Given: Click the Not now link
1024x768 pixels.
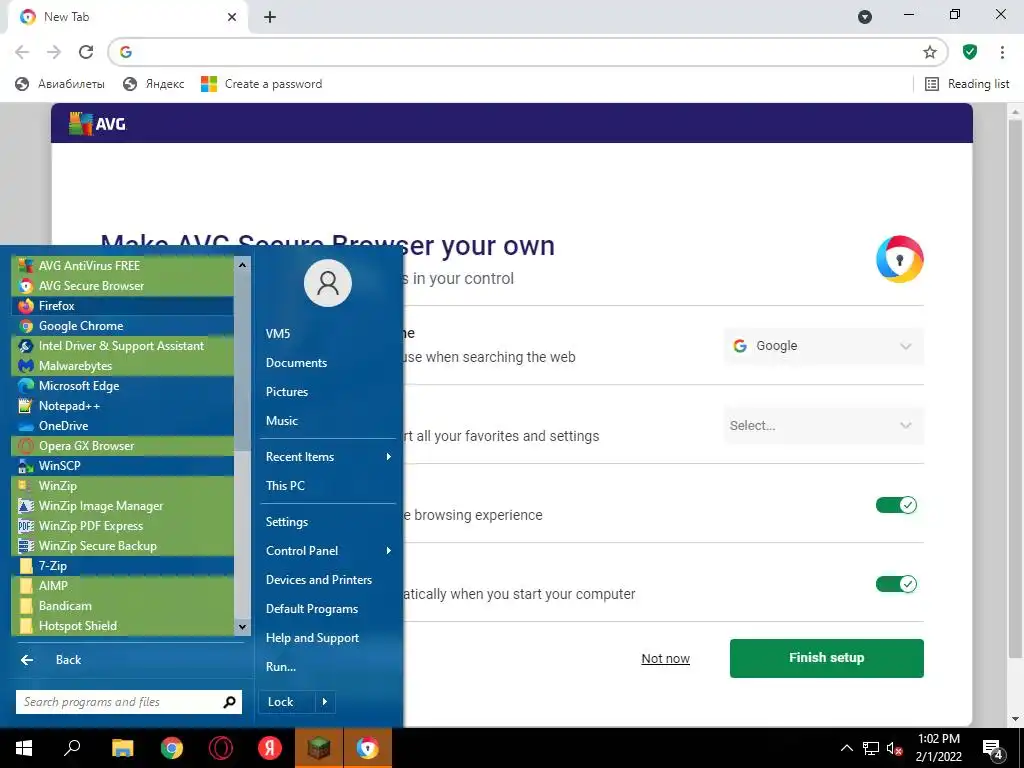Looking at the screenshot, I should pyautogui.click(x=665, y=658).
